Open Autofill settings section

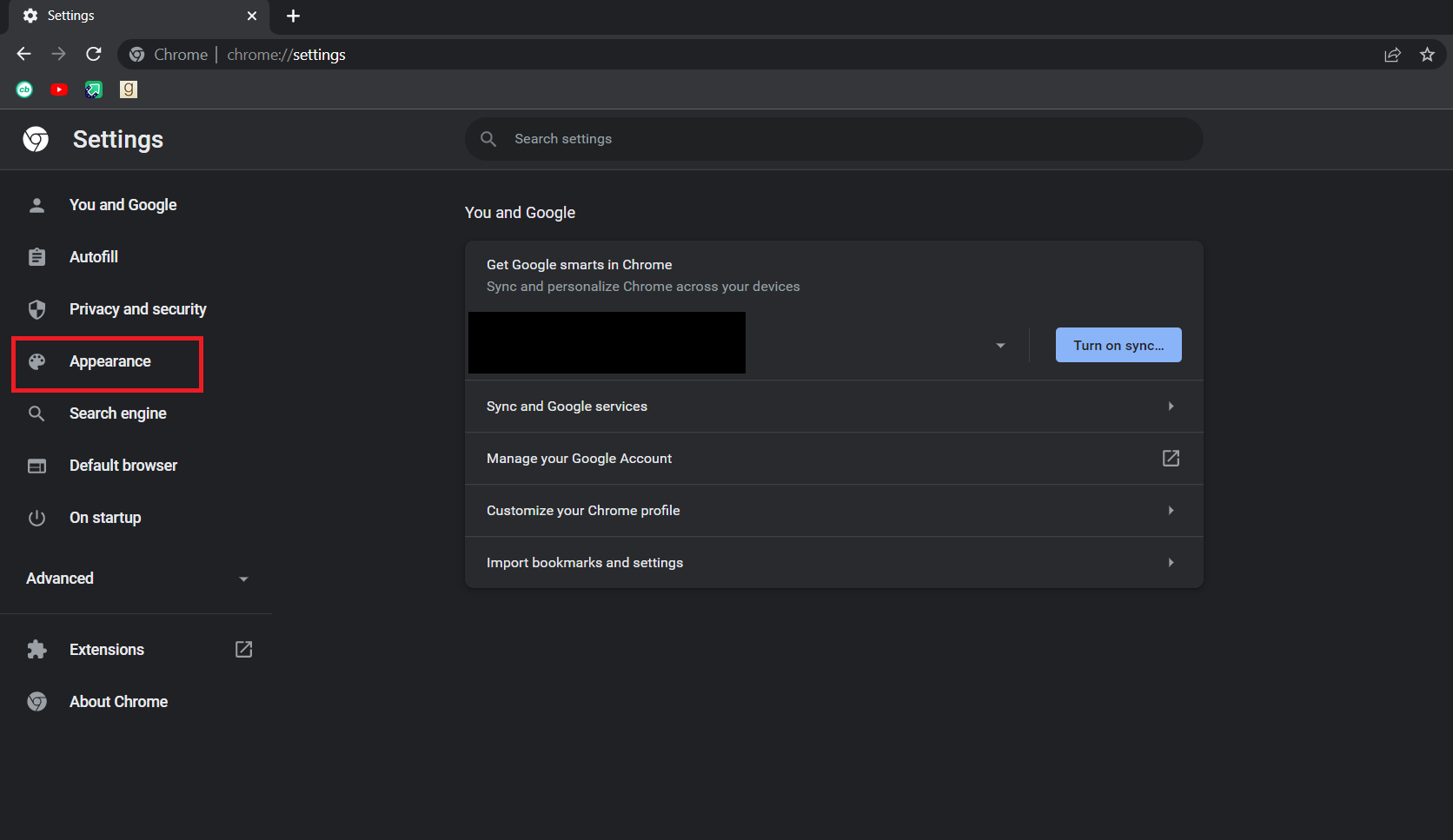[x=94, y=257]
